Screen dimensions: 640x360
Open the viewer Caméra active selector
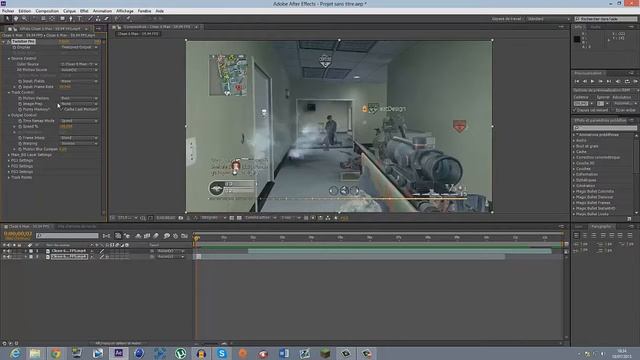[260, 218]
